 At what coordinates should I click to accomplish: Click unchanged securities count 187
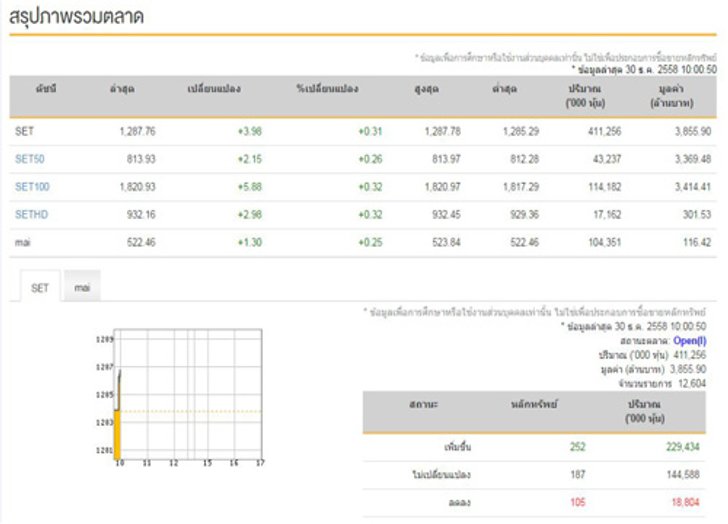tap(578, 475)
